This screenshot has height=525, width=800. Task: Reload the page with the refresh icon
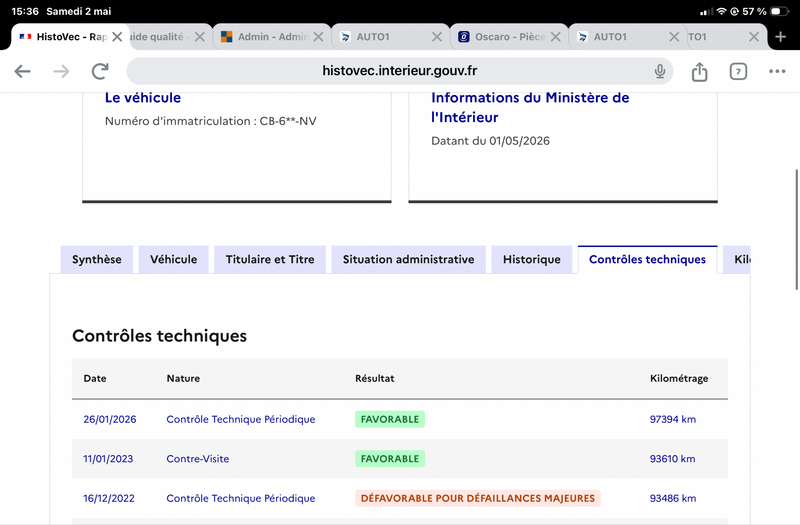point(100,71)
